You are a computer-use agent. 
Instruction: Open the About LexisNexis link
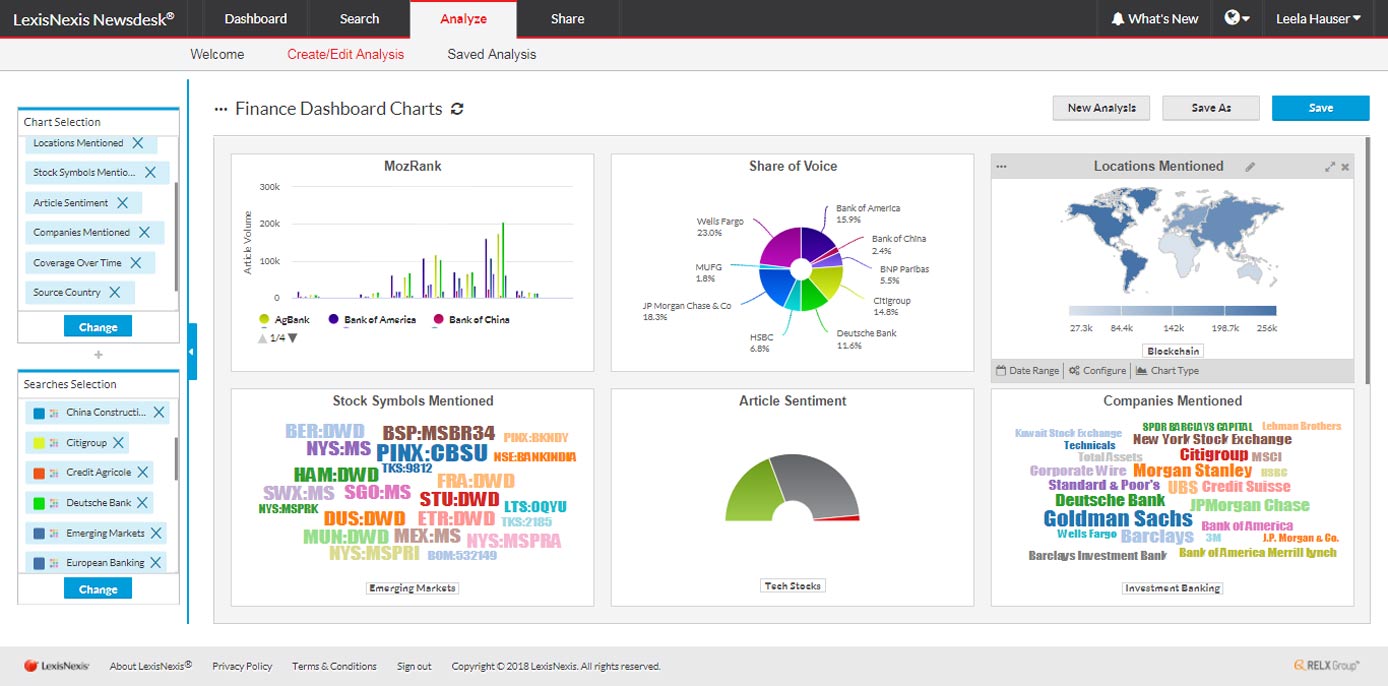(x=151, y=666)
